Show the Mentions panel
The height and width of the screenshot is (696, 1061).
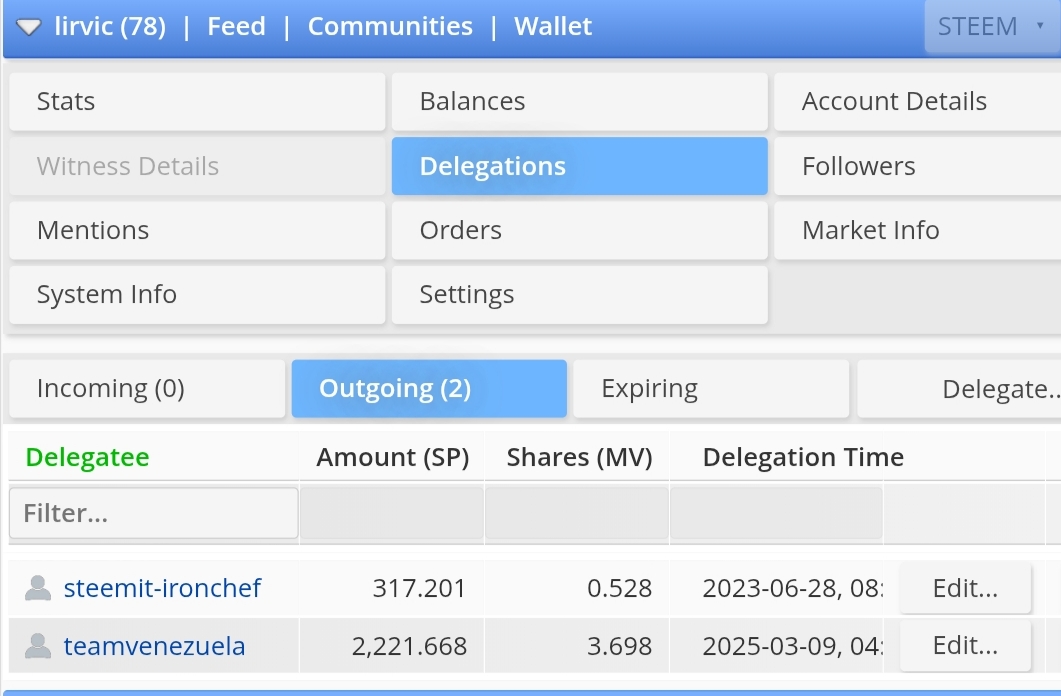197,231
